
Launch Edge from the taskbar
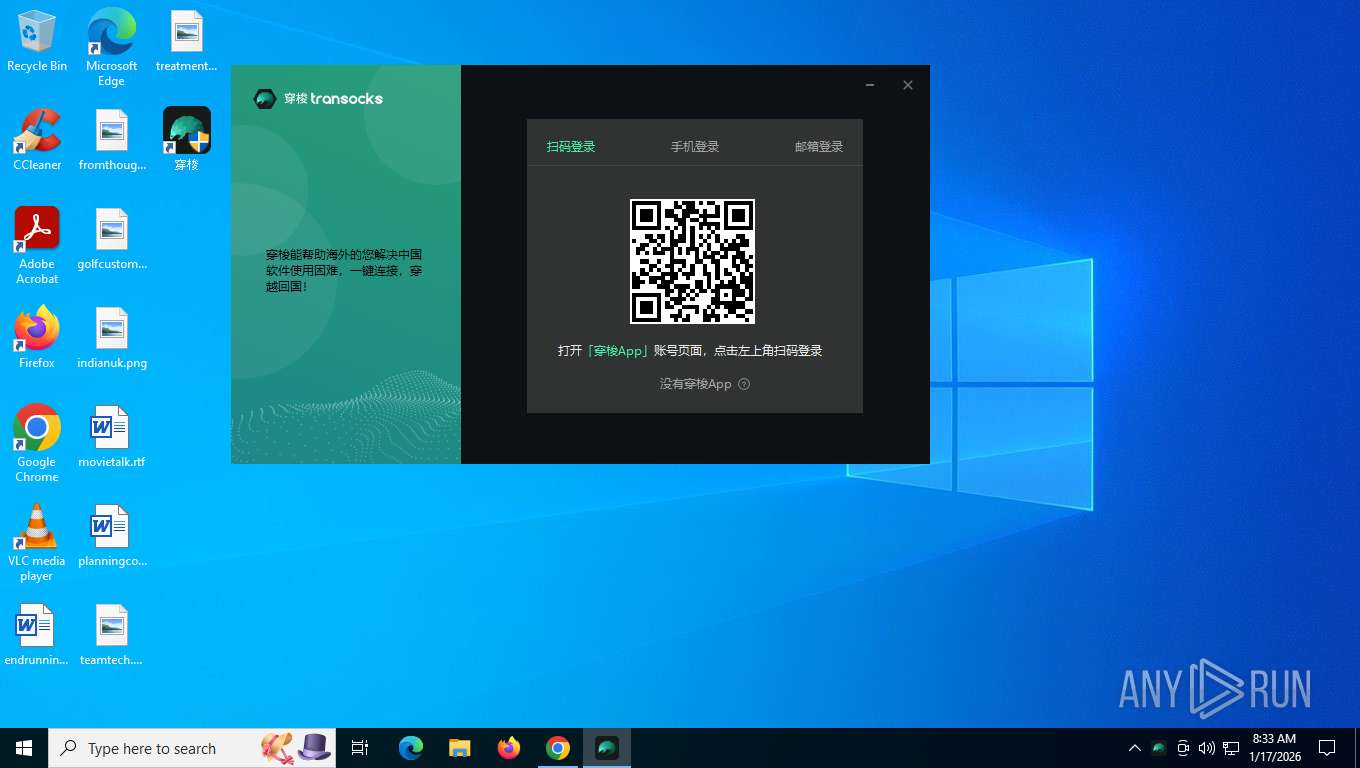point(411,748)
